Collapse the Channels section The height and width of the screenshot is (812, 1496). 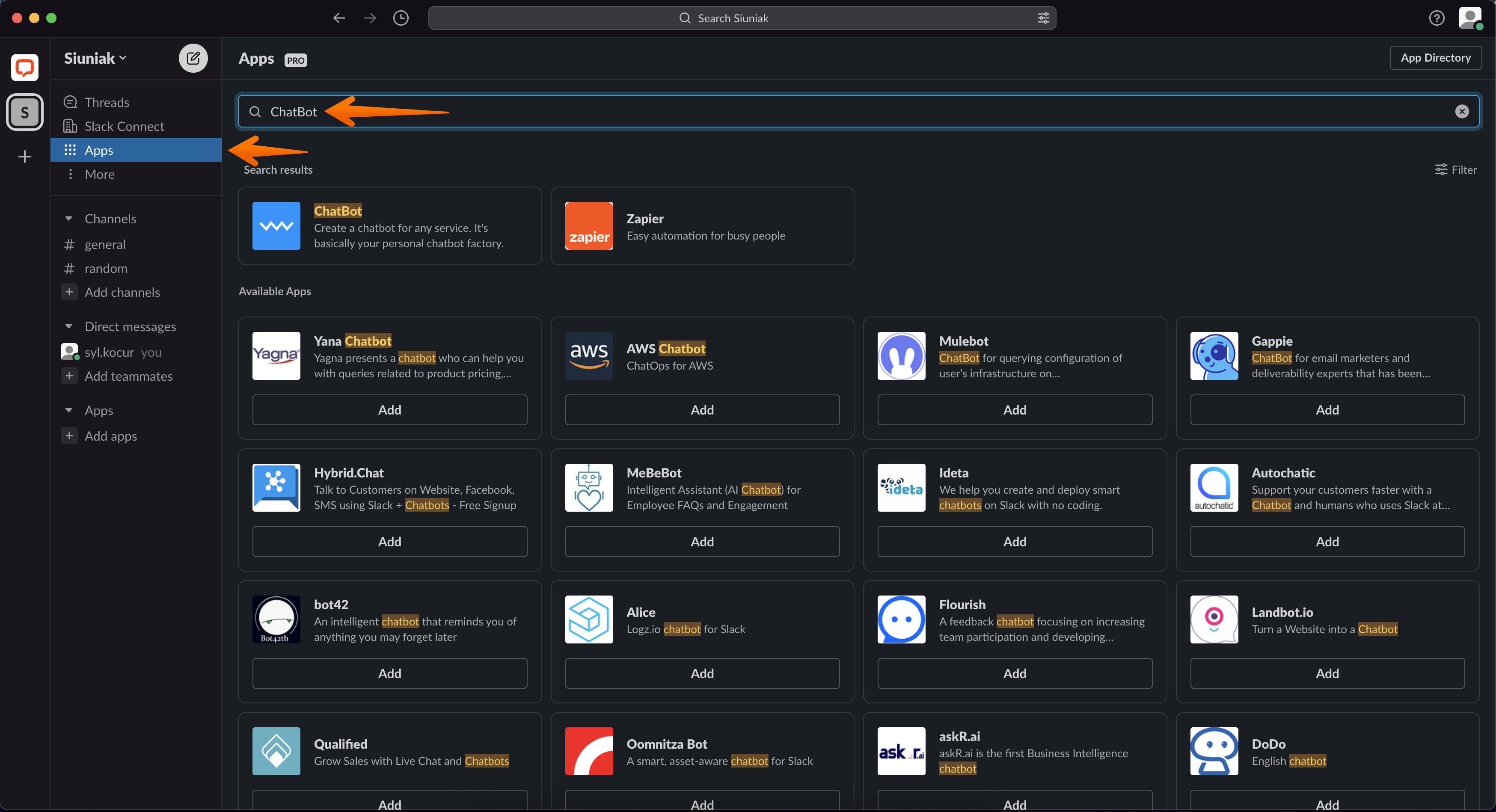click(x=68, y=219)
